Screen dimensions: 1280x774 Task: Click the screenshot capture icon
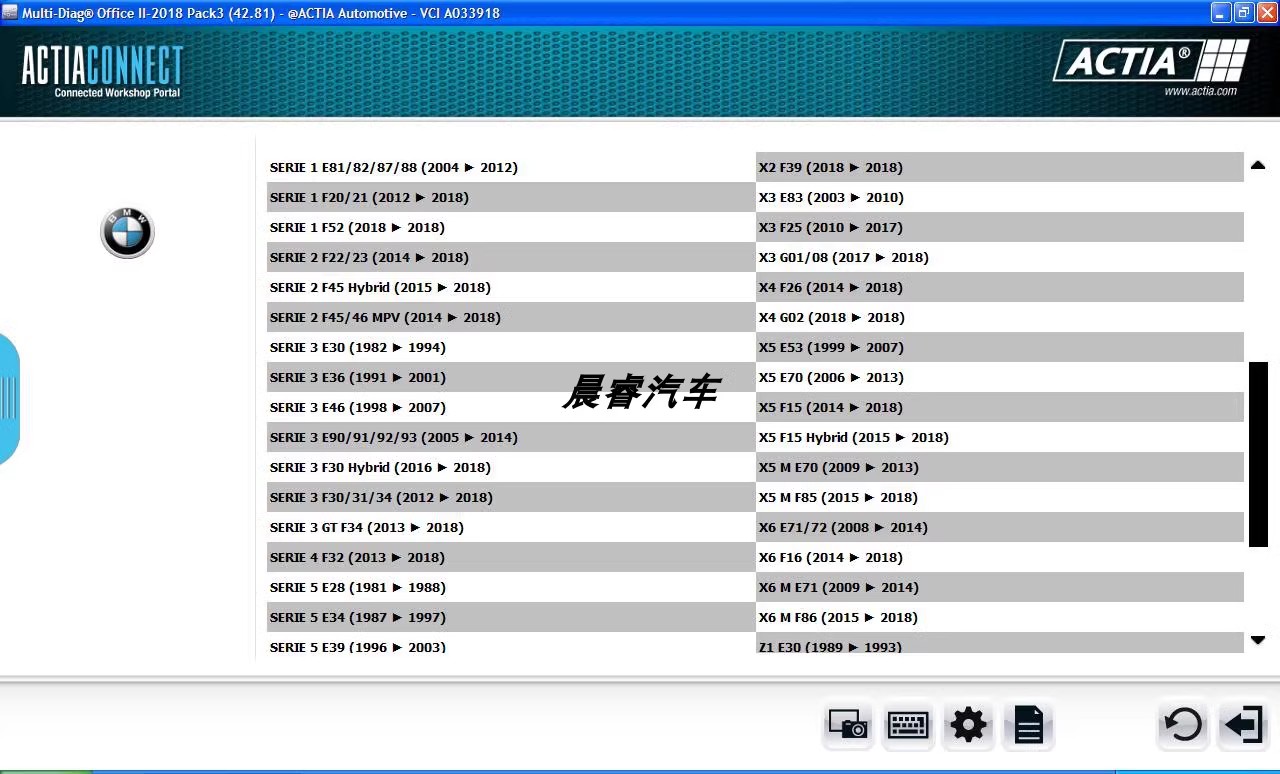coord(849,724)
